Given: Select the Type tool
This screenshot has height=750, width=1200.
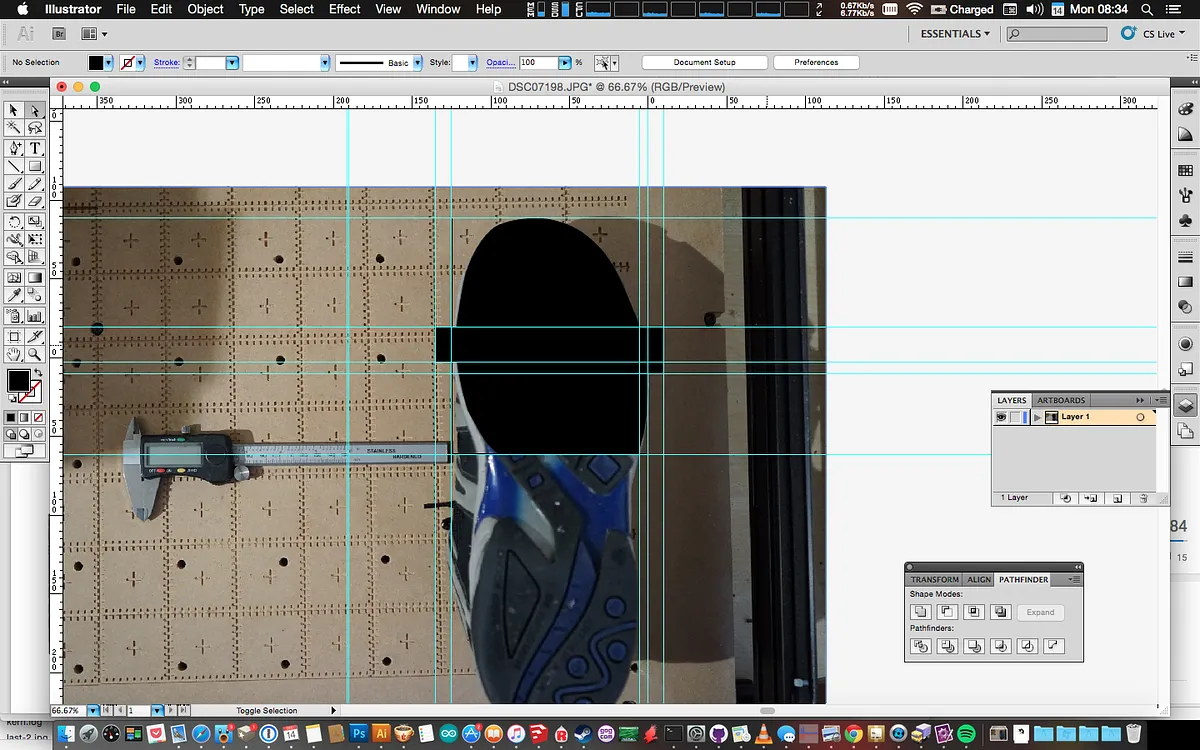Looking at the screenshot, I should coord(35,147).
